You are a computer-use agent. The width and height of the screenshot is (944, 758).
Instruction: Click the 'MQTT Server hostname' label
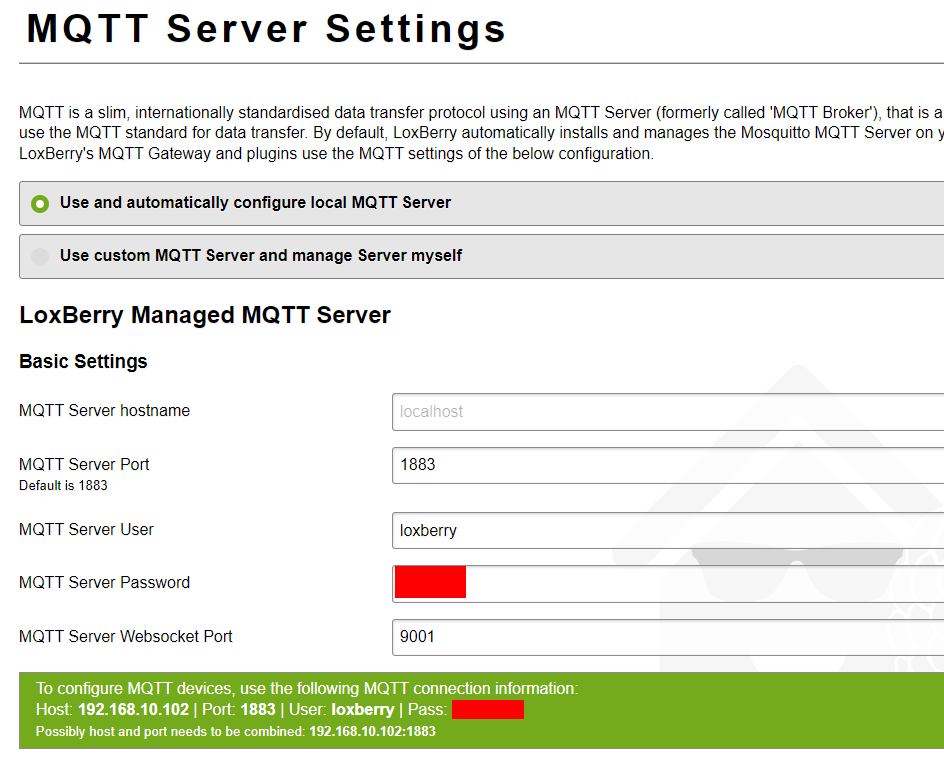[x=104, y=411]
